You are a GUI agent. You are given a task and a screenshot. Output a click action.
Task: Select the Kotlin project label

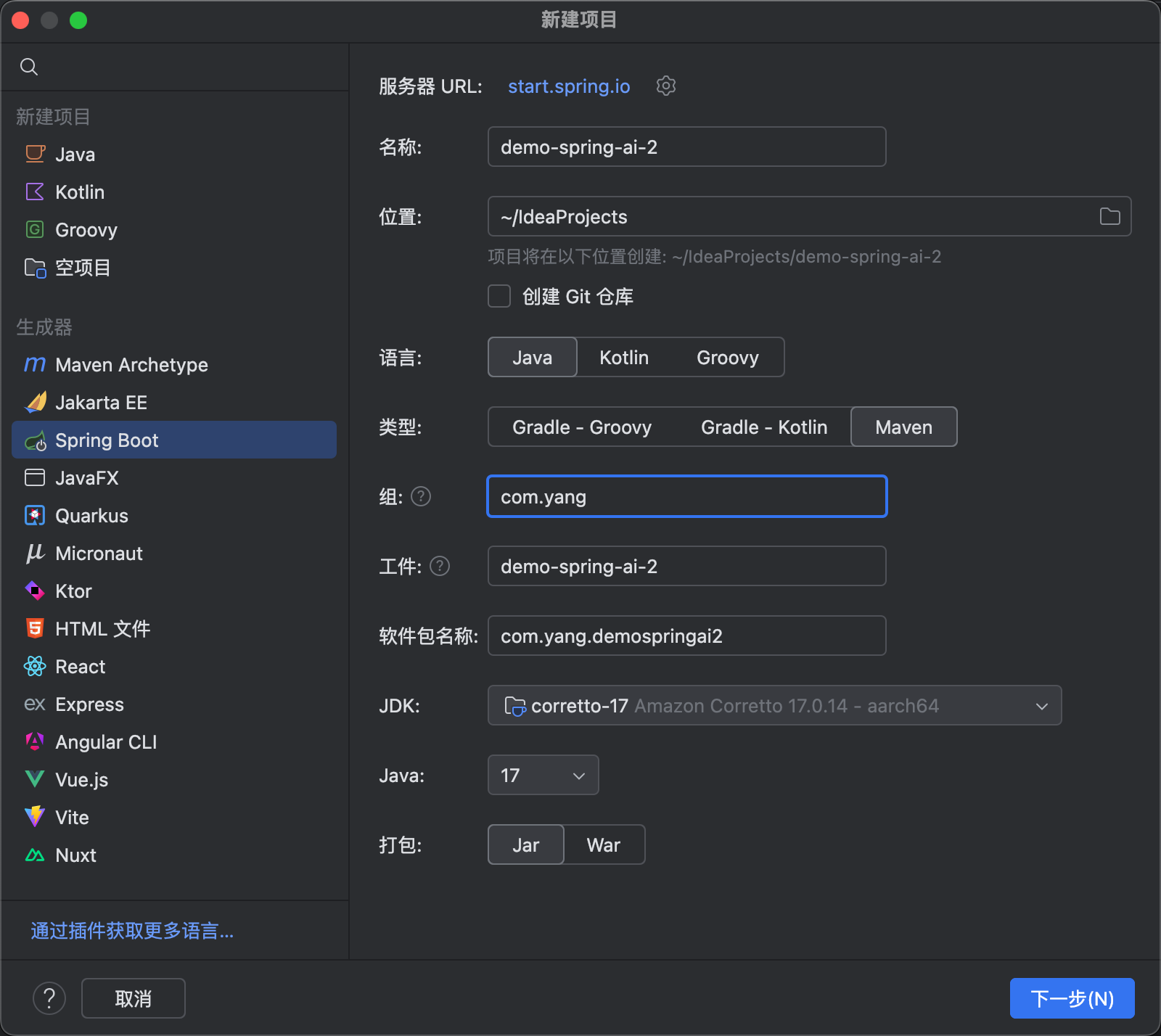pos(80,192)
